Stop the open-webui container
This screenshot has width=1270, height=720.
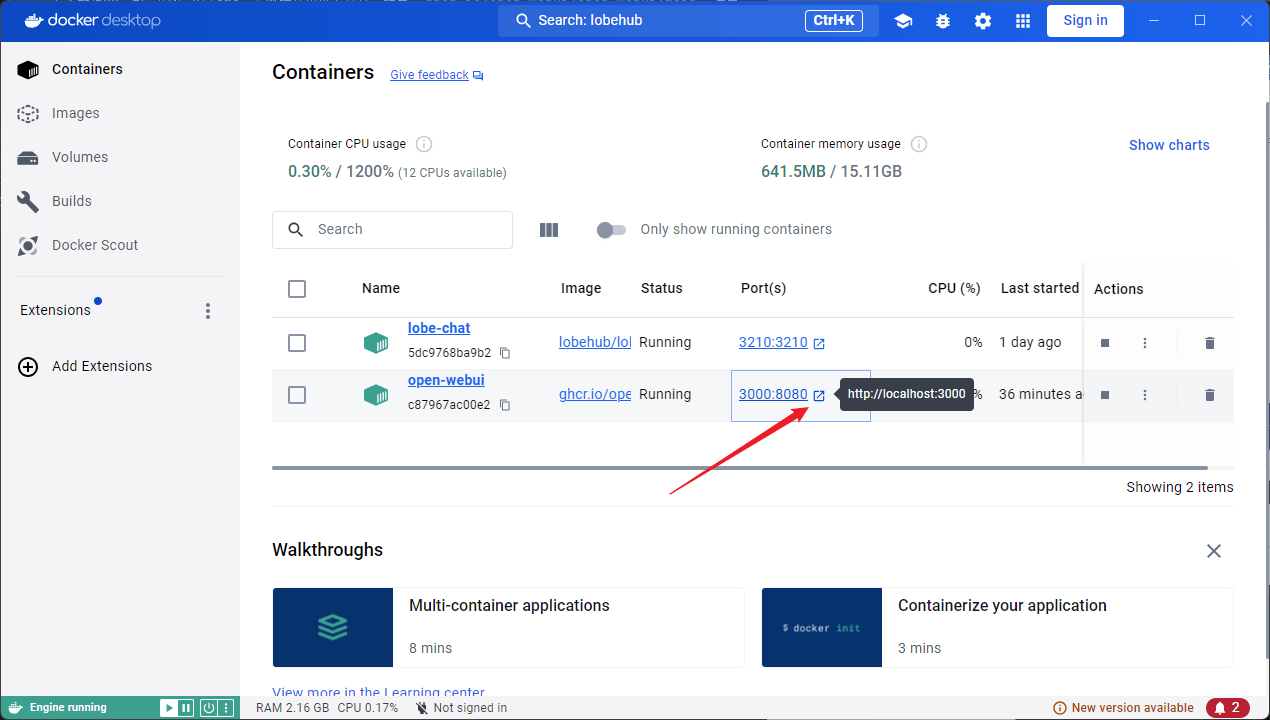1105,395
